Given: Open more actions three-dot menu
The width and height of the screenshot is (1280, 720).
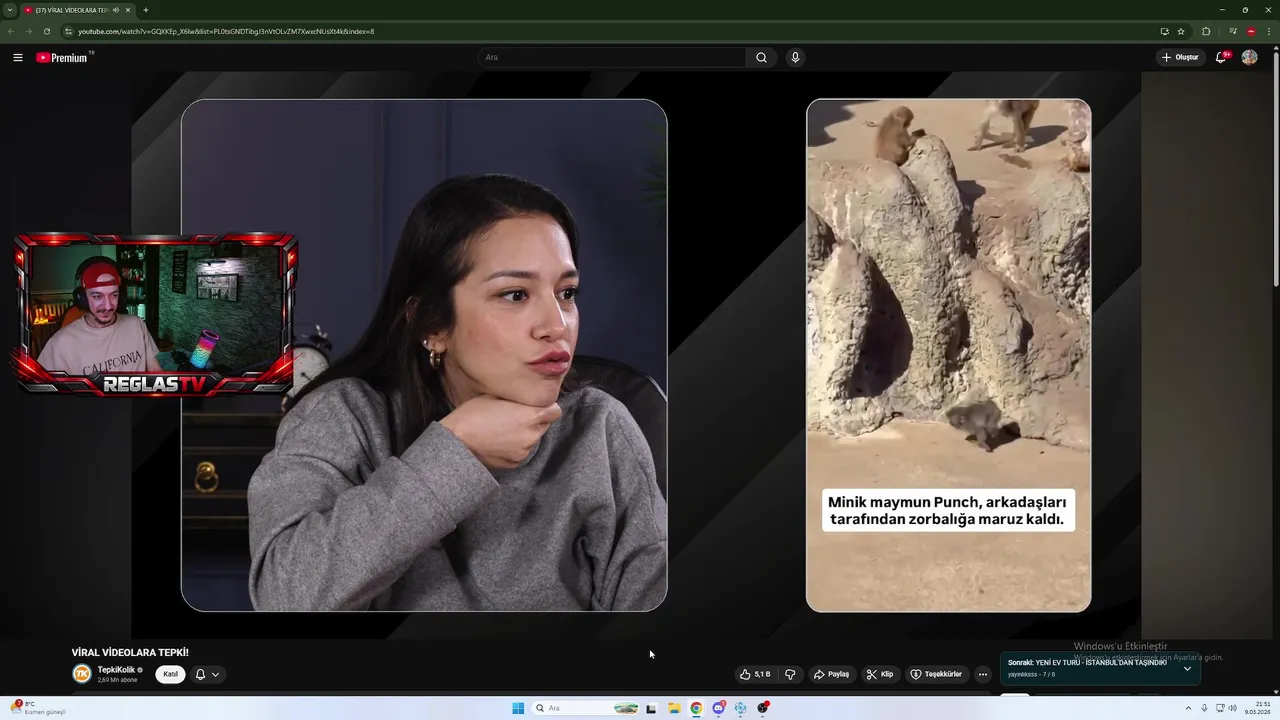Looking at the screenshot, I should click(982, 674).
